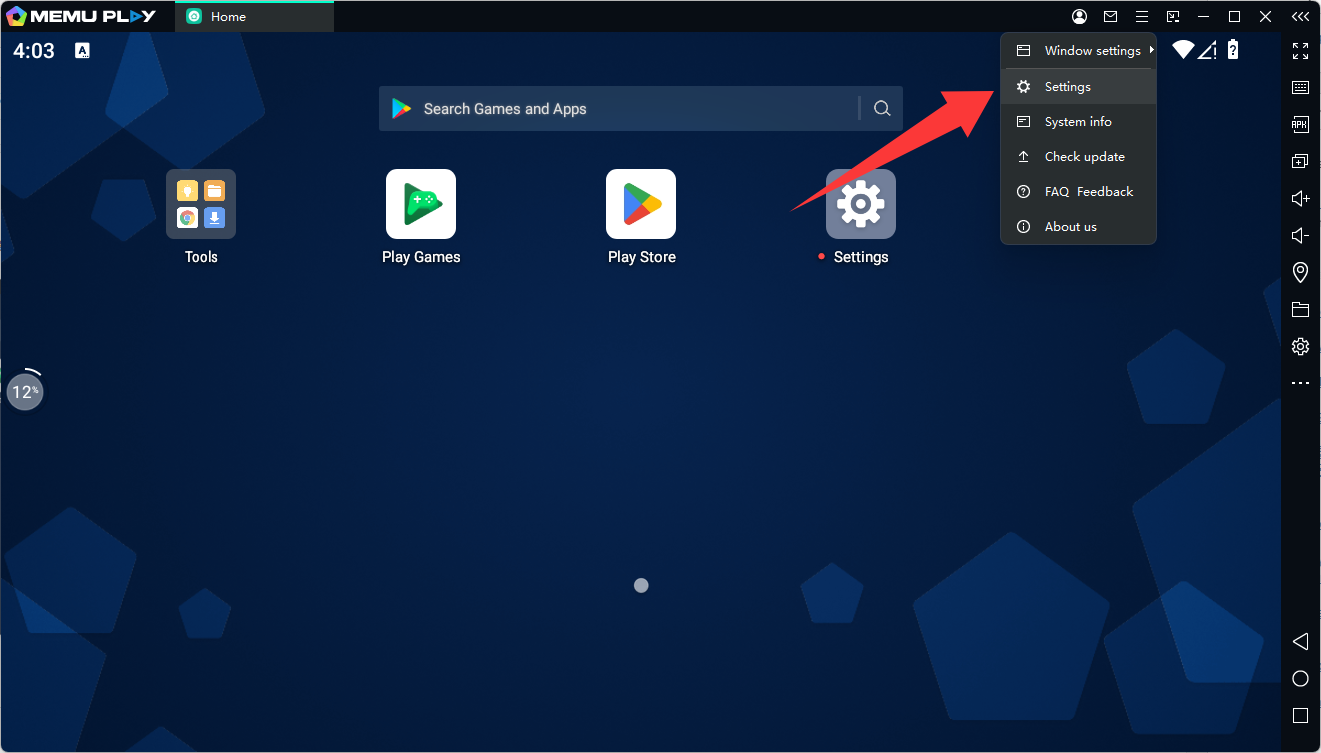The height and width of the screenshot is (753, 1321).
Task: Launch the Play Store app
Action: [x=641, y=204]
